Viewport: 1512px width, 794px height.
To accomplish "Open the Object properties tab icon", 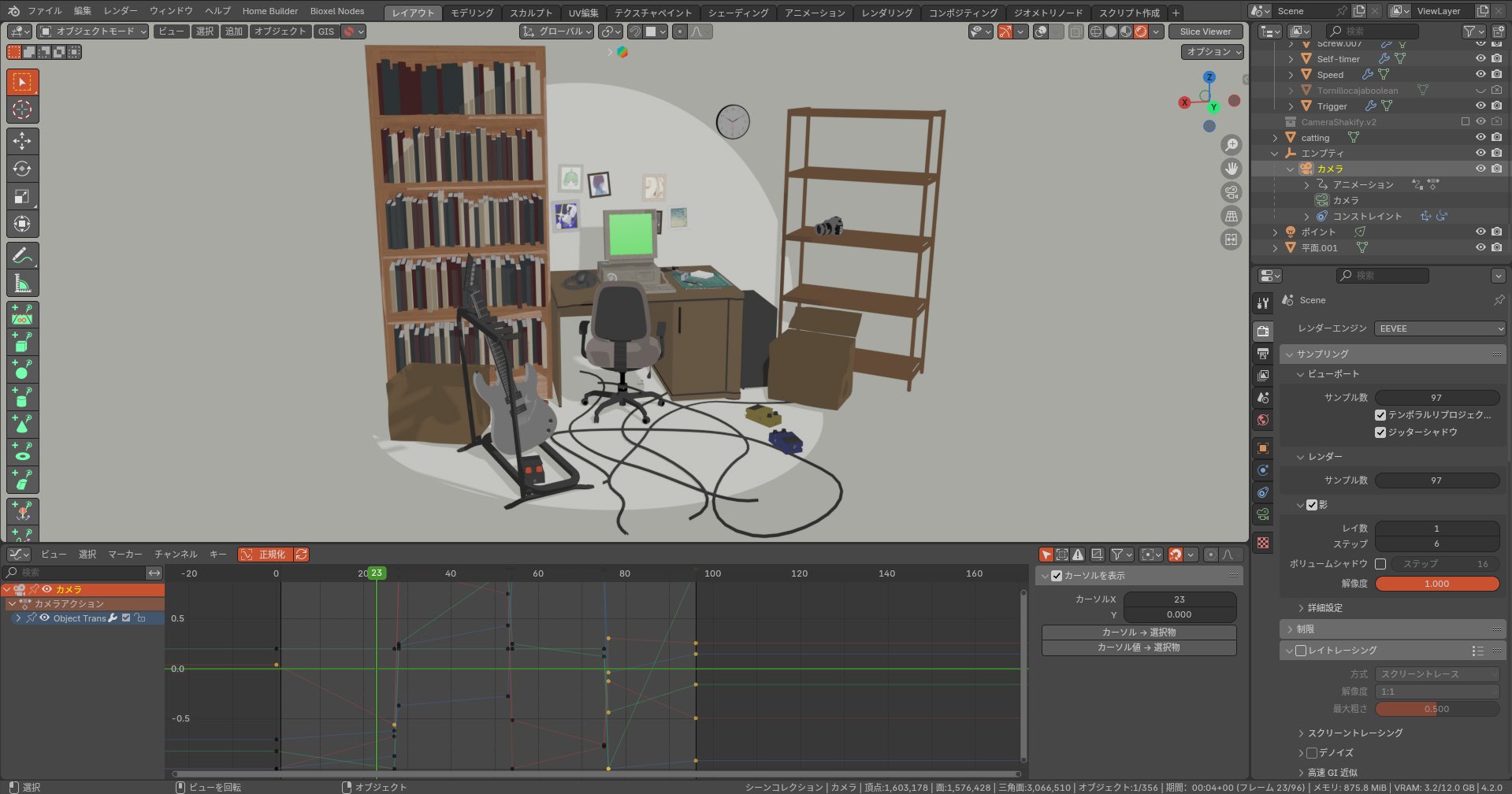I will (1263, 447).
